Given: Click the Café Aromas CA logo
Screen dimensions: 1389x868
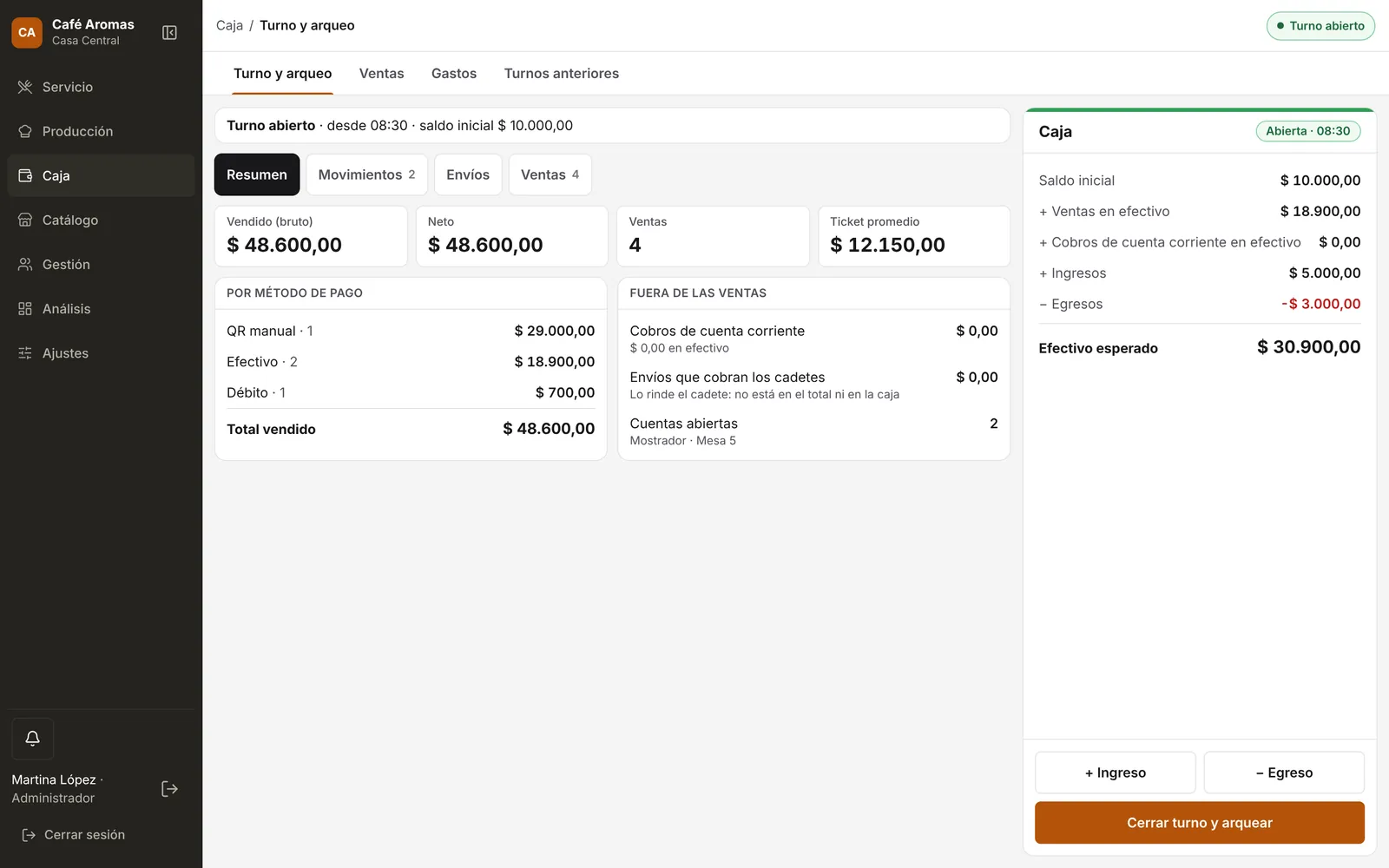Looking at the screenshot, I should pos(27,33).
